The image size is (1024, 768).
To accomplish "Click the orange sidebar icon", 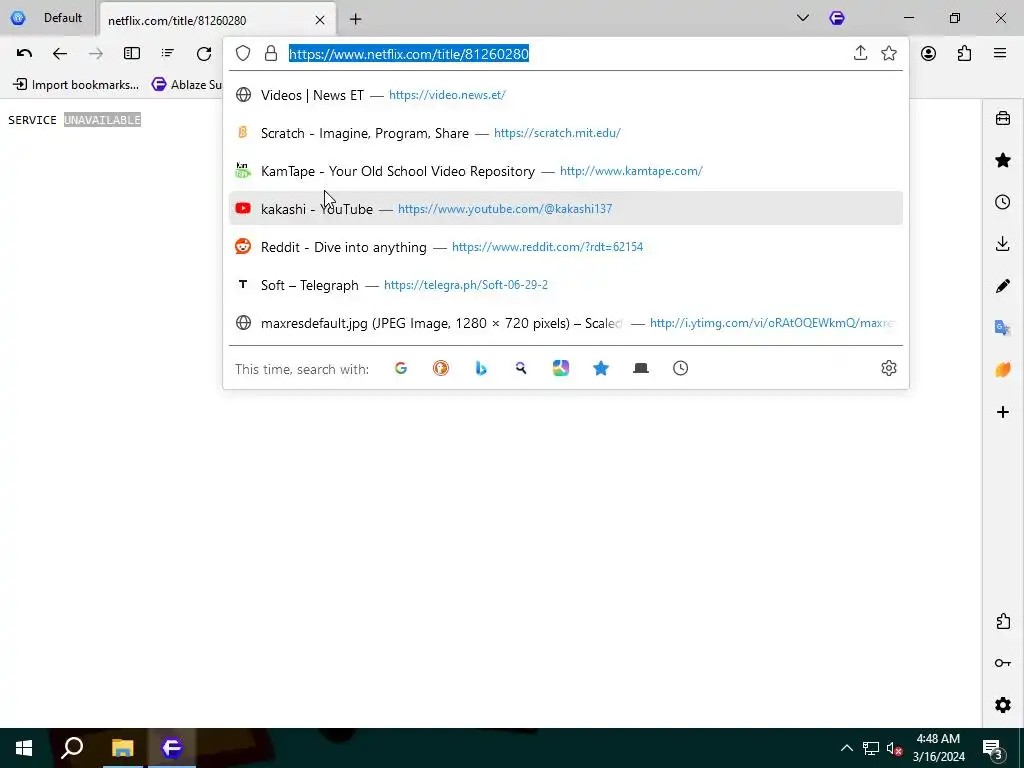I will [1003, 370].
